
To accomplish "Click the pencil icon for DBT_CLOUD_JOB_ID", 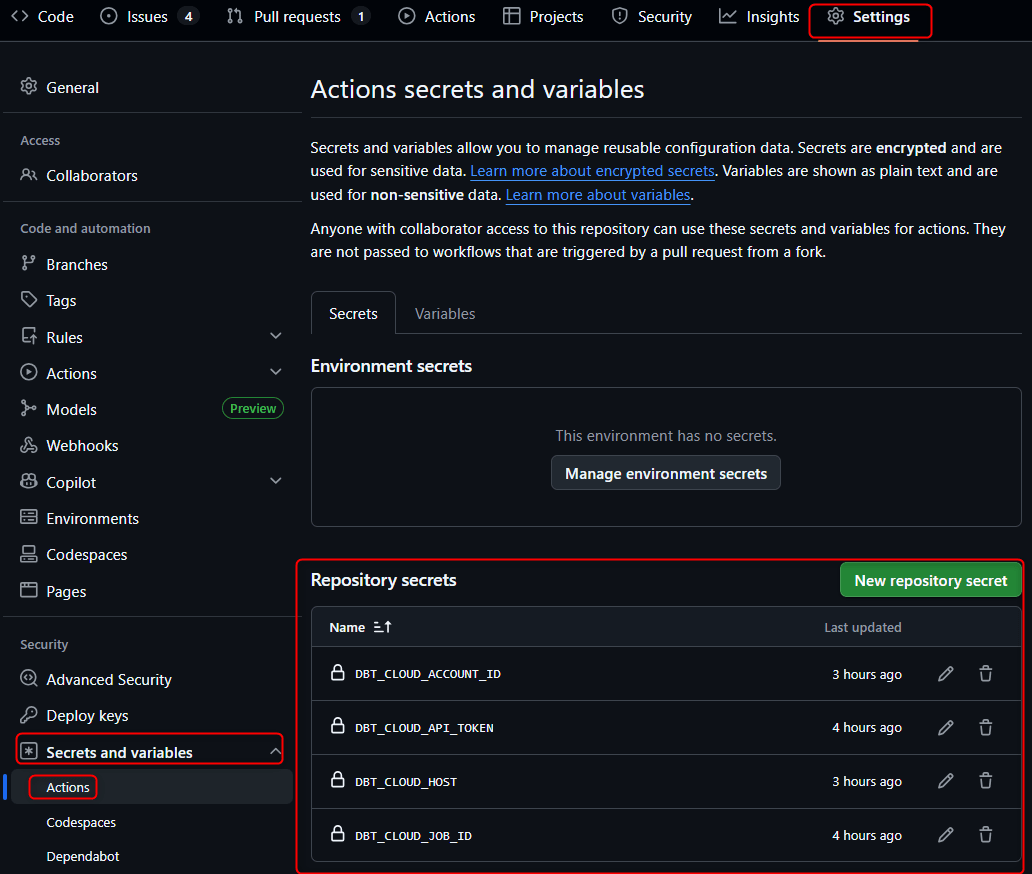I will (945, 835).
